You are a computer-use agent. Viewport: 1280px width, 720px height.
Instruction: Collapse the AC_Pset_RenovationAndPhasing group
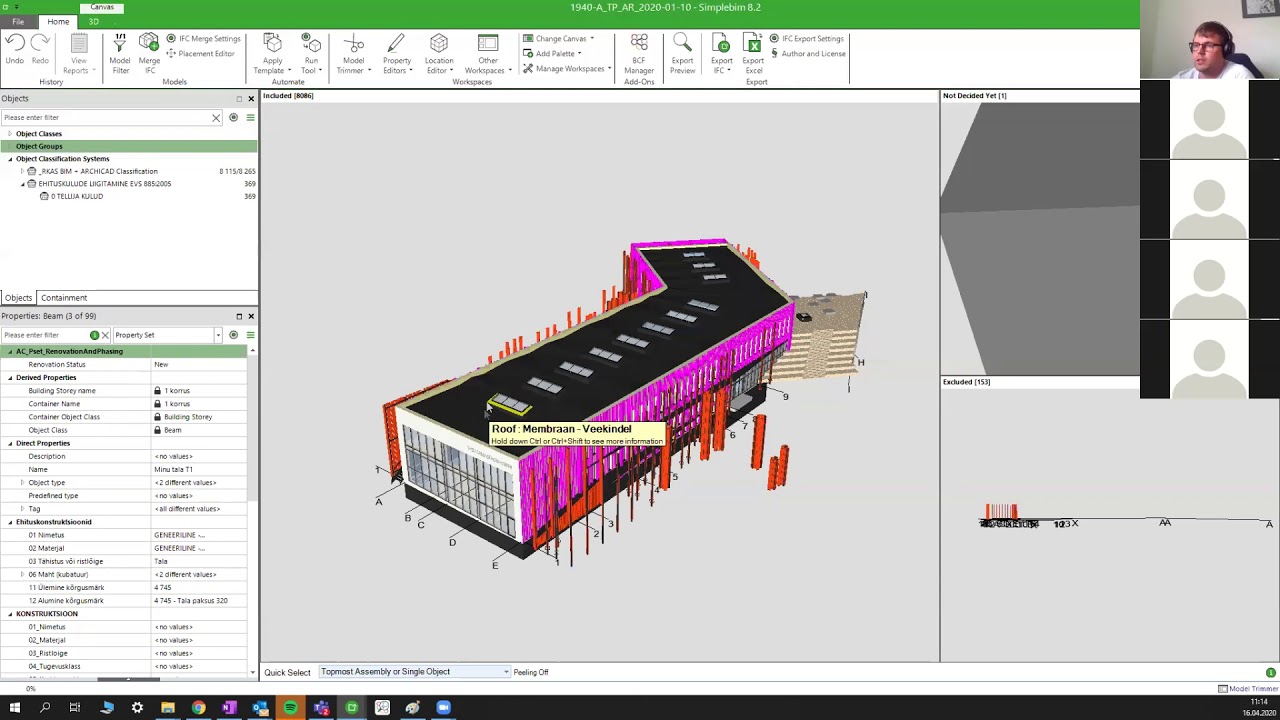[x=10, y=352]
